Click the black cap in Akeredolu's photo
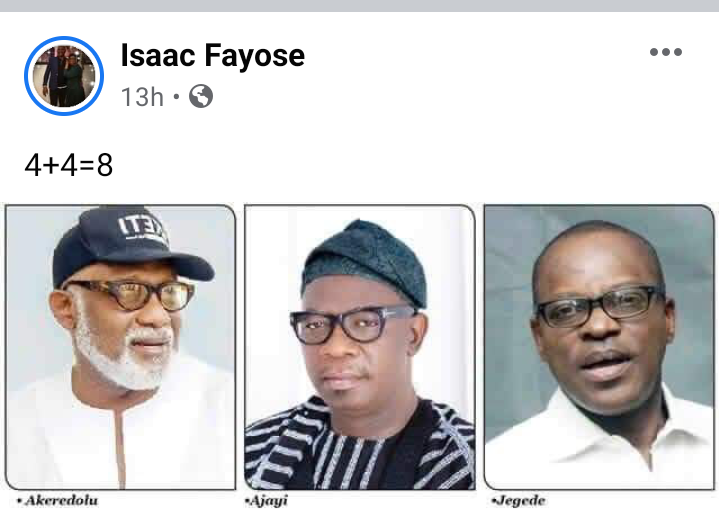 (x=125, y=243)
